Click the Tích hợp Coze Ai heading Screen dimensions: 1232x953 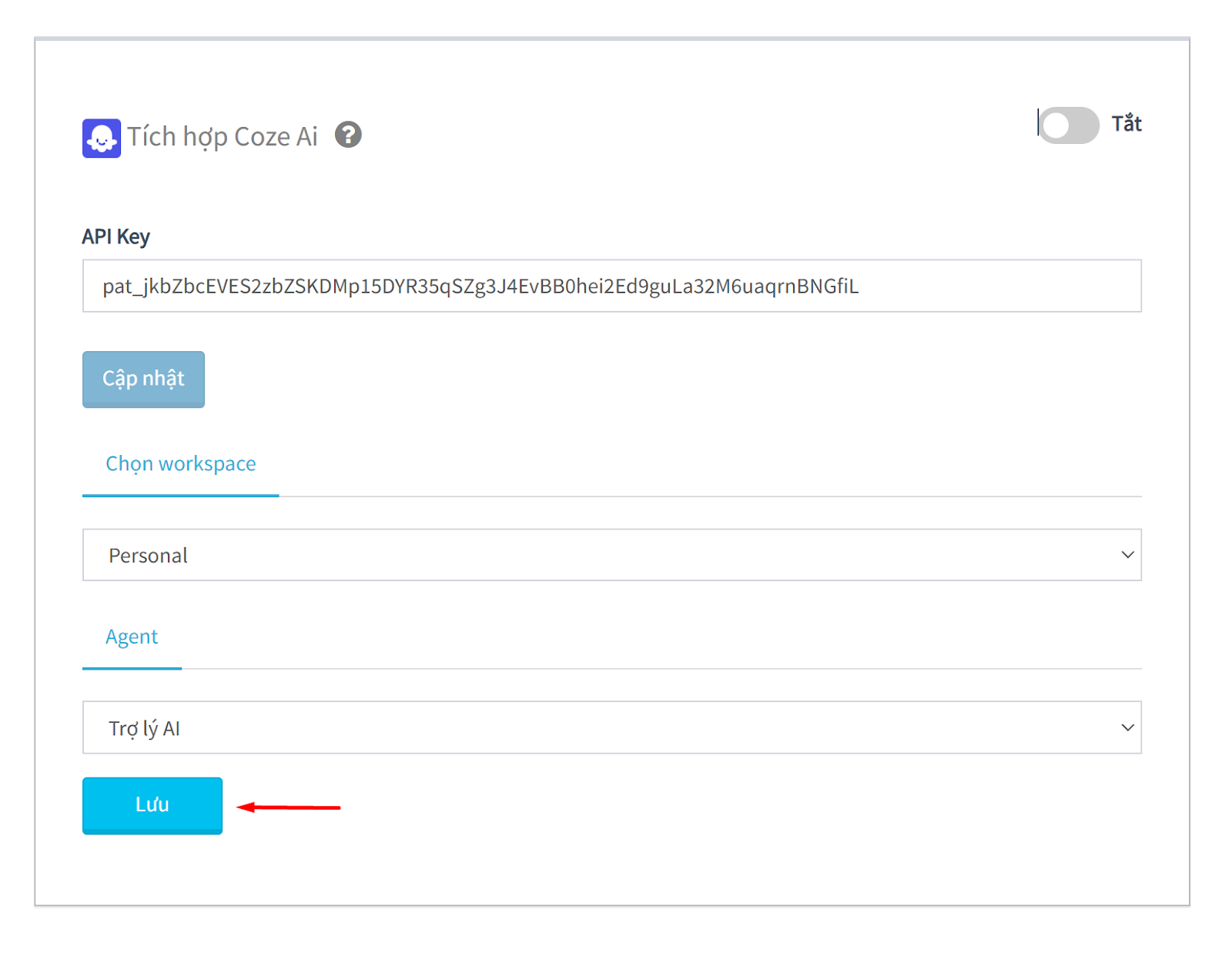click(x=223, y=136)
